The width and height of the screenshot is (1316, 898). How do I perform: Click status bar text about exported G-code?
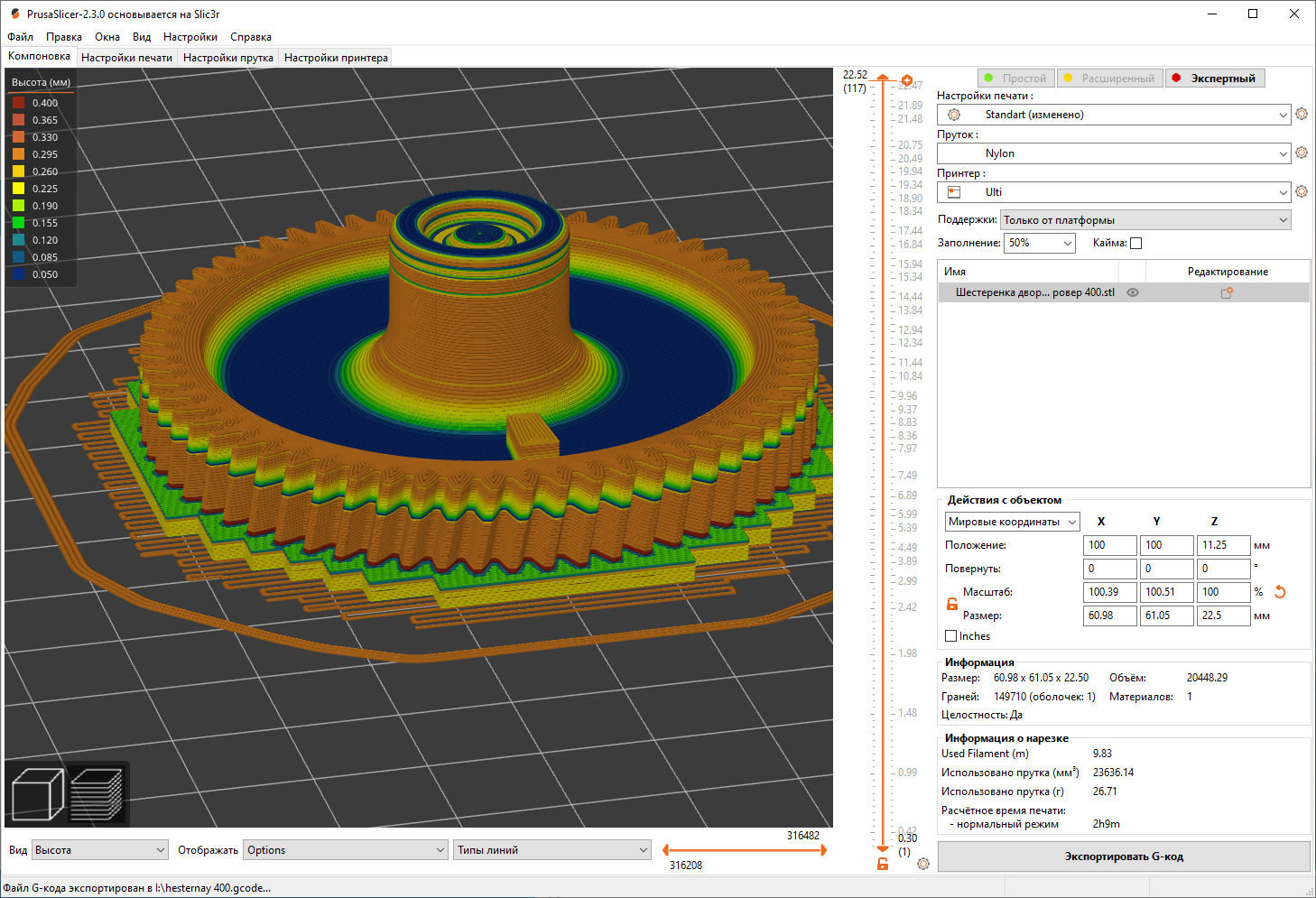pyautogui.click(x=137, y=888)
